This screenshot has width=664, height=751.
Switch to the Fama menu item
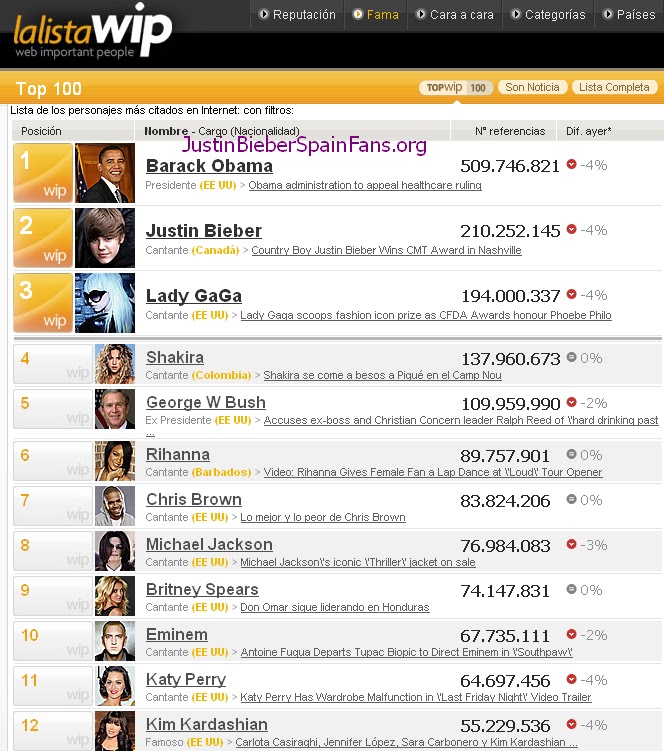coord(376,14)
